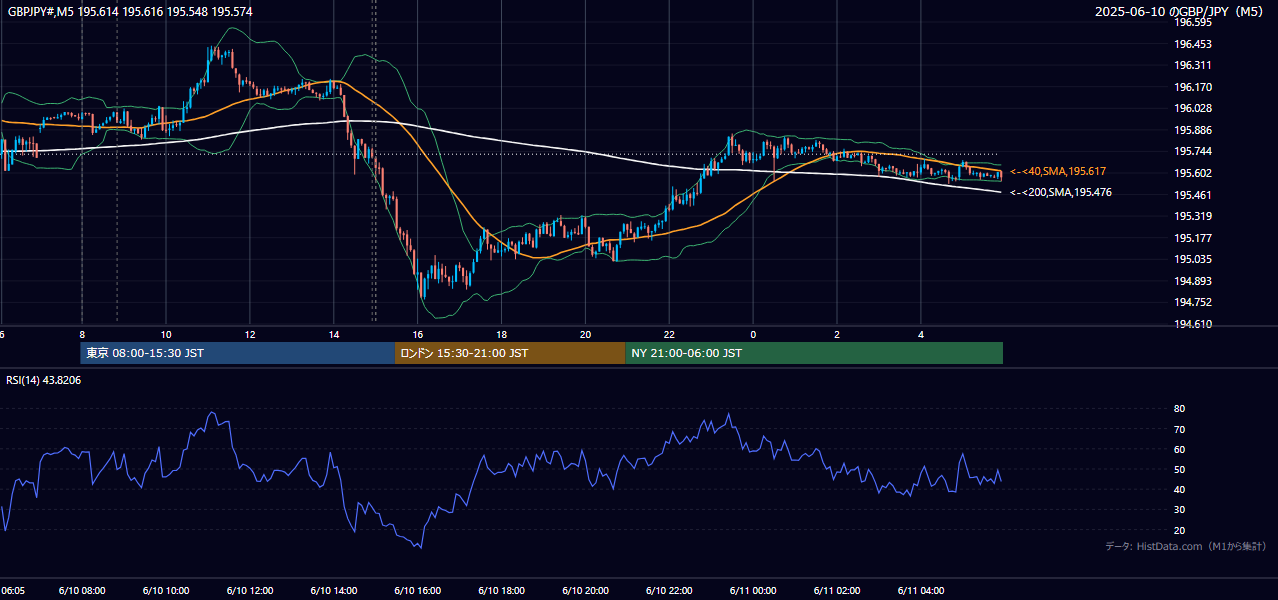
Task: Click the bottom date label 6/11 02:00
Action: (838, 590)
